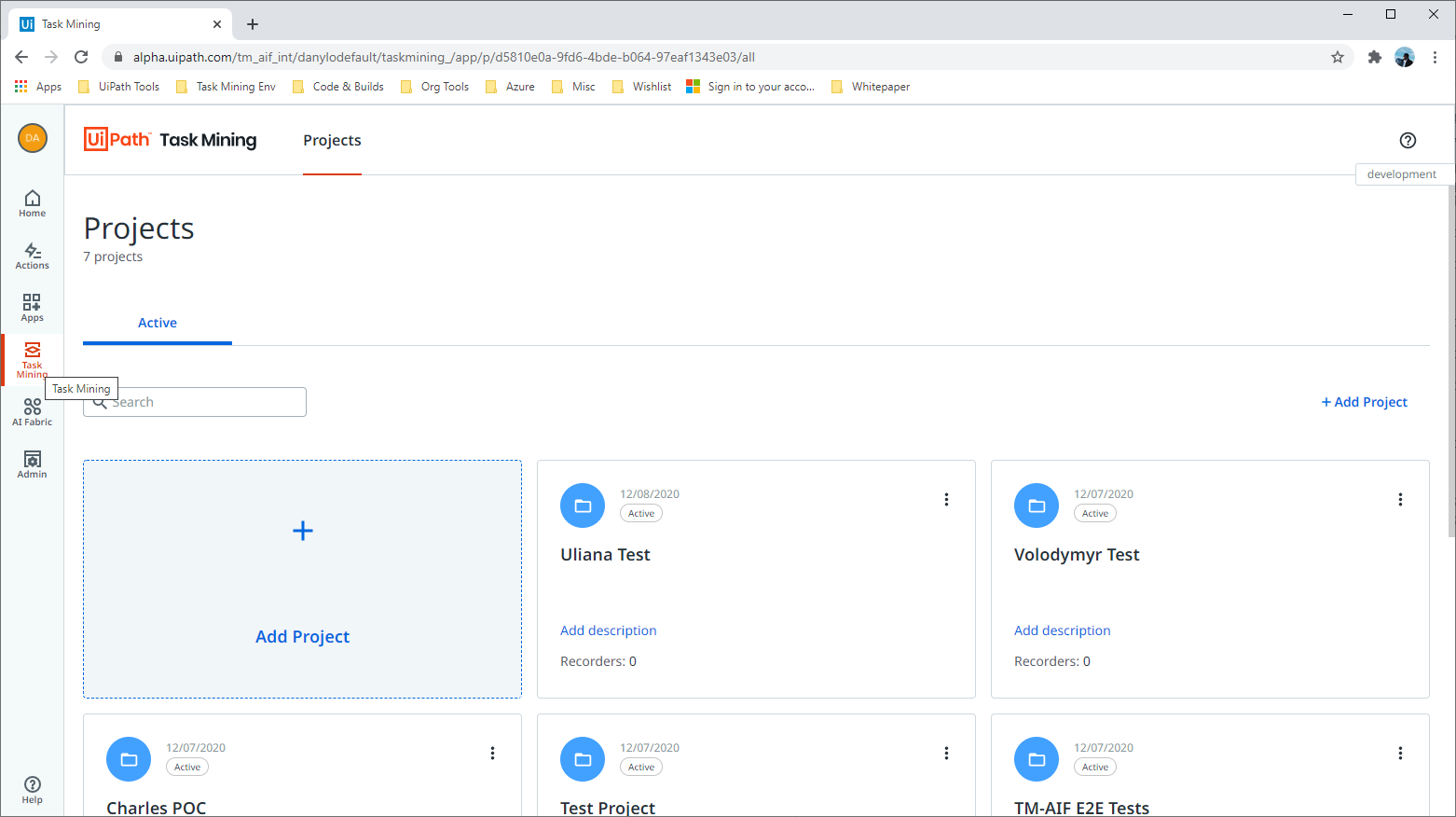Open the Sign in to your account bookmark
Screen dimensions: 1456x817
click(750, 87)
